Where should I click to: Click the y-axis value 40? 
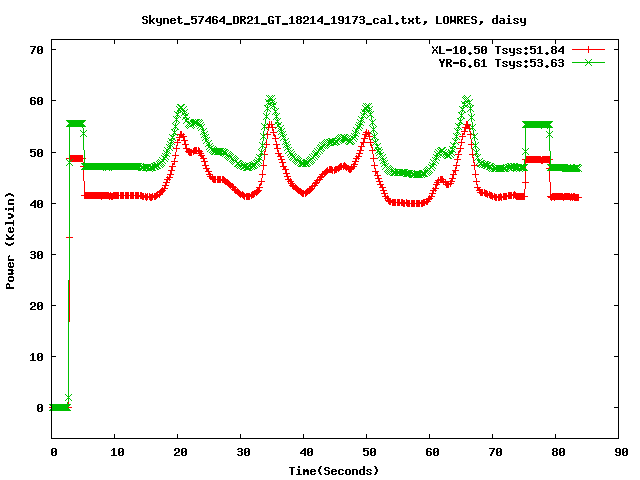(x=36, y=204)
